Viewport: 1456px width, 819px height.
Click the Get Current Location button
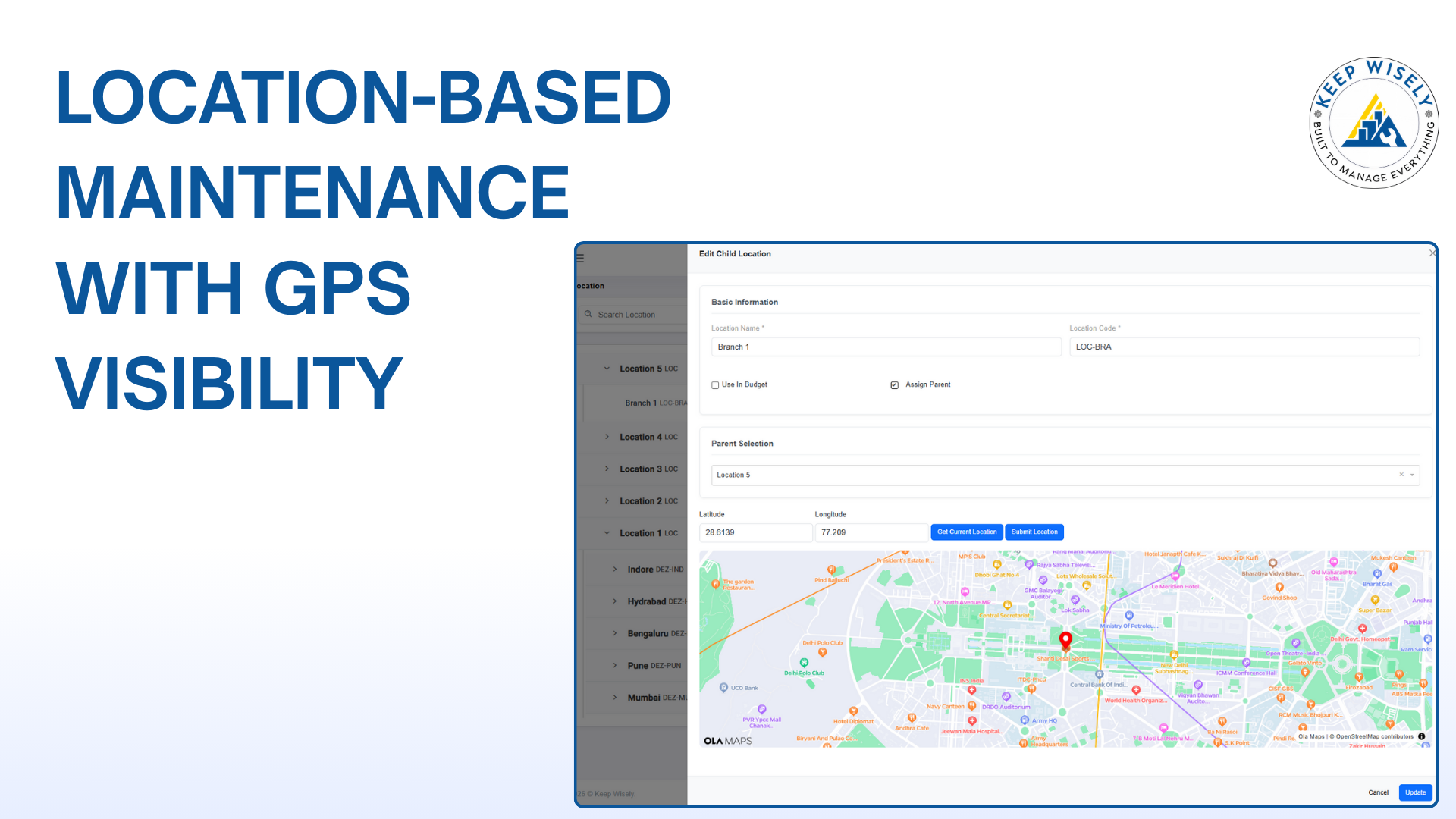[x=967, y=532]
